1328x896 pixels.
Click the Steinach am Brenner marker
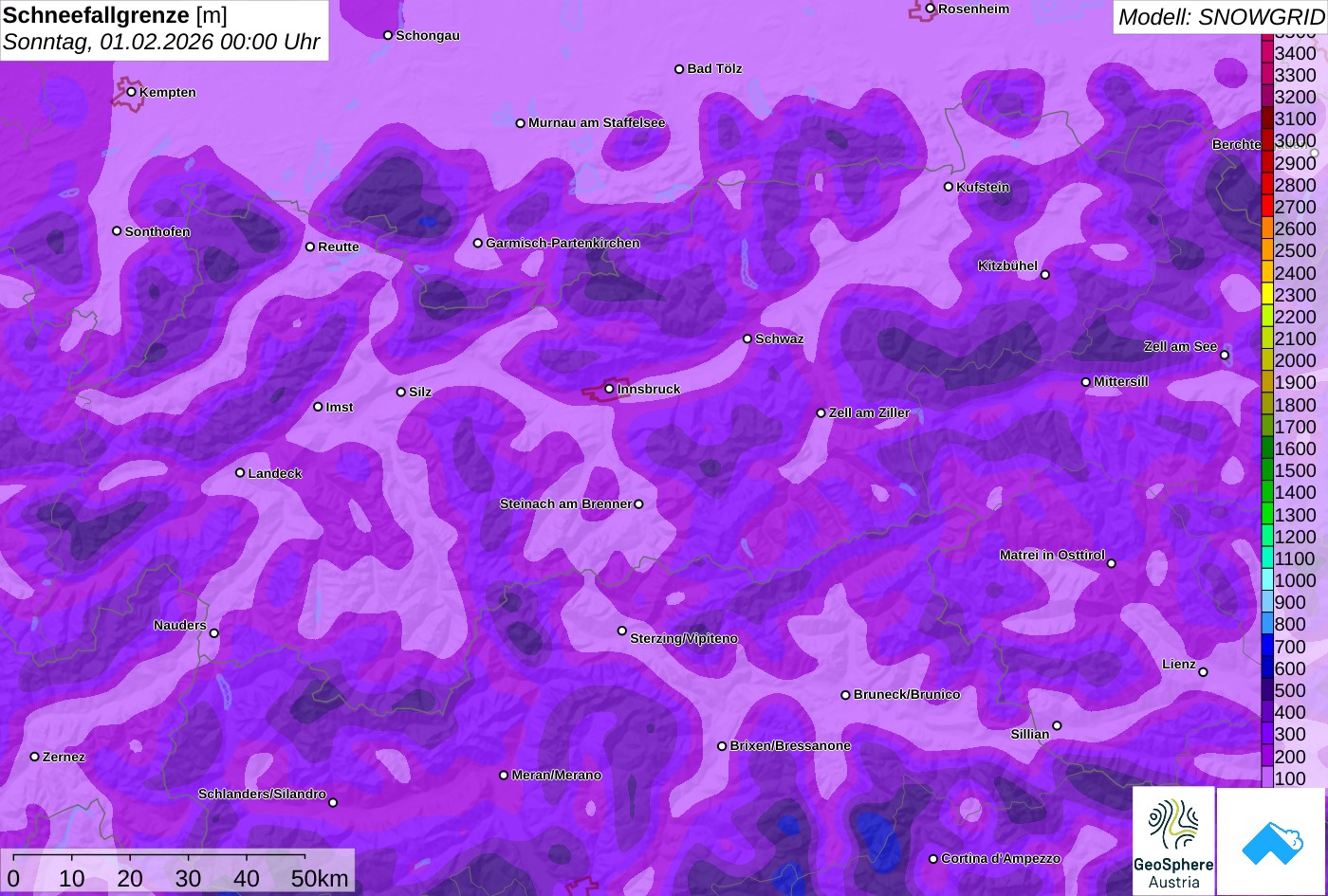coord(638,504)
